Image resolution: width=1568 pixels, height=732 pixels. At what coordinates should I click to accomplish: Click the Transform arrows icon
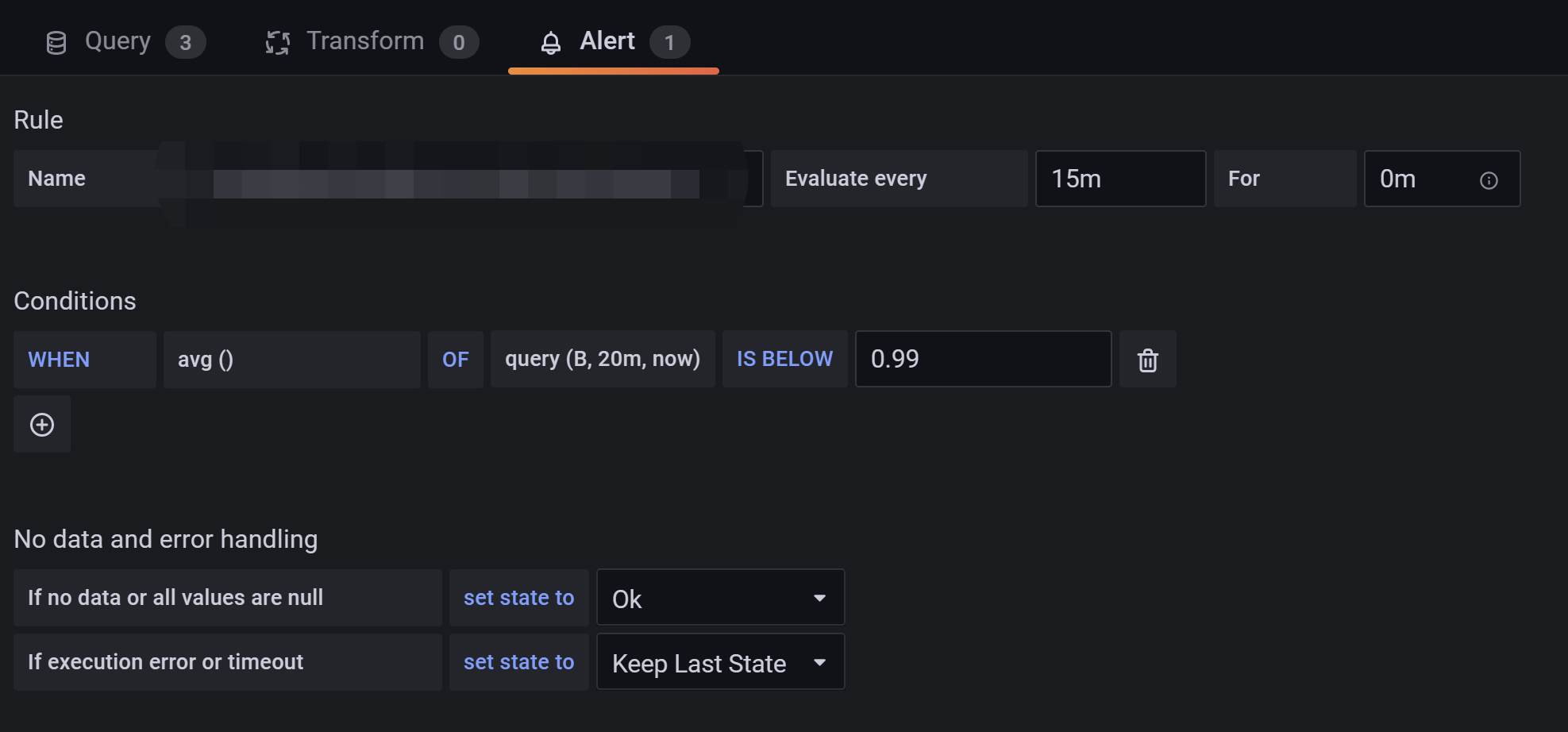(x=276, y=42)
